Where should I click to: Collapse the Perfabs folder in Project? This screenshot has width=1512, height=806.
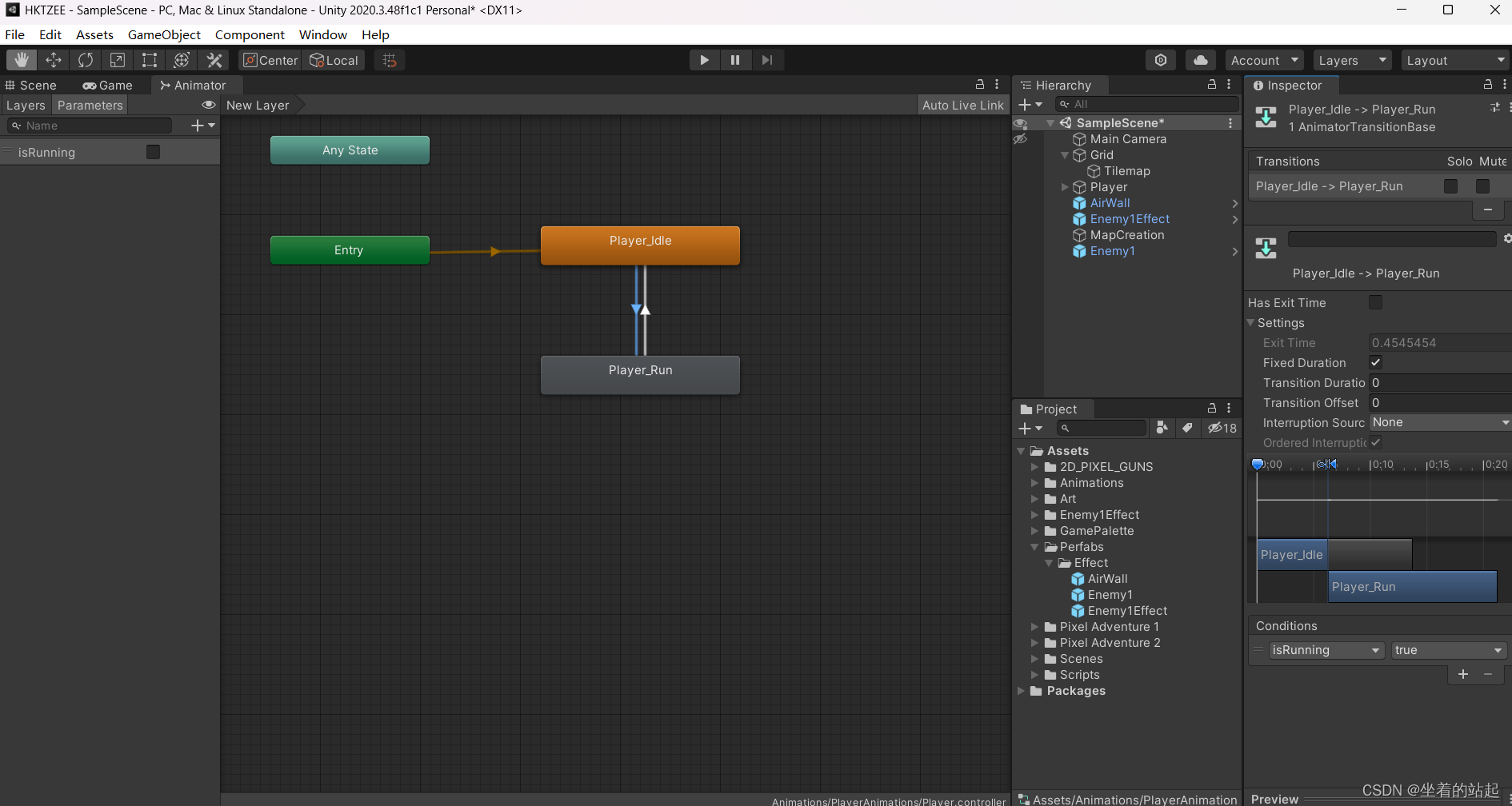[x=1035, y=547]
